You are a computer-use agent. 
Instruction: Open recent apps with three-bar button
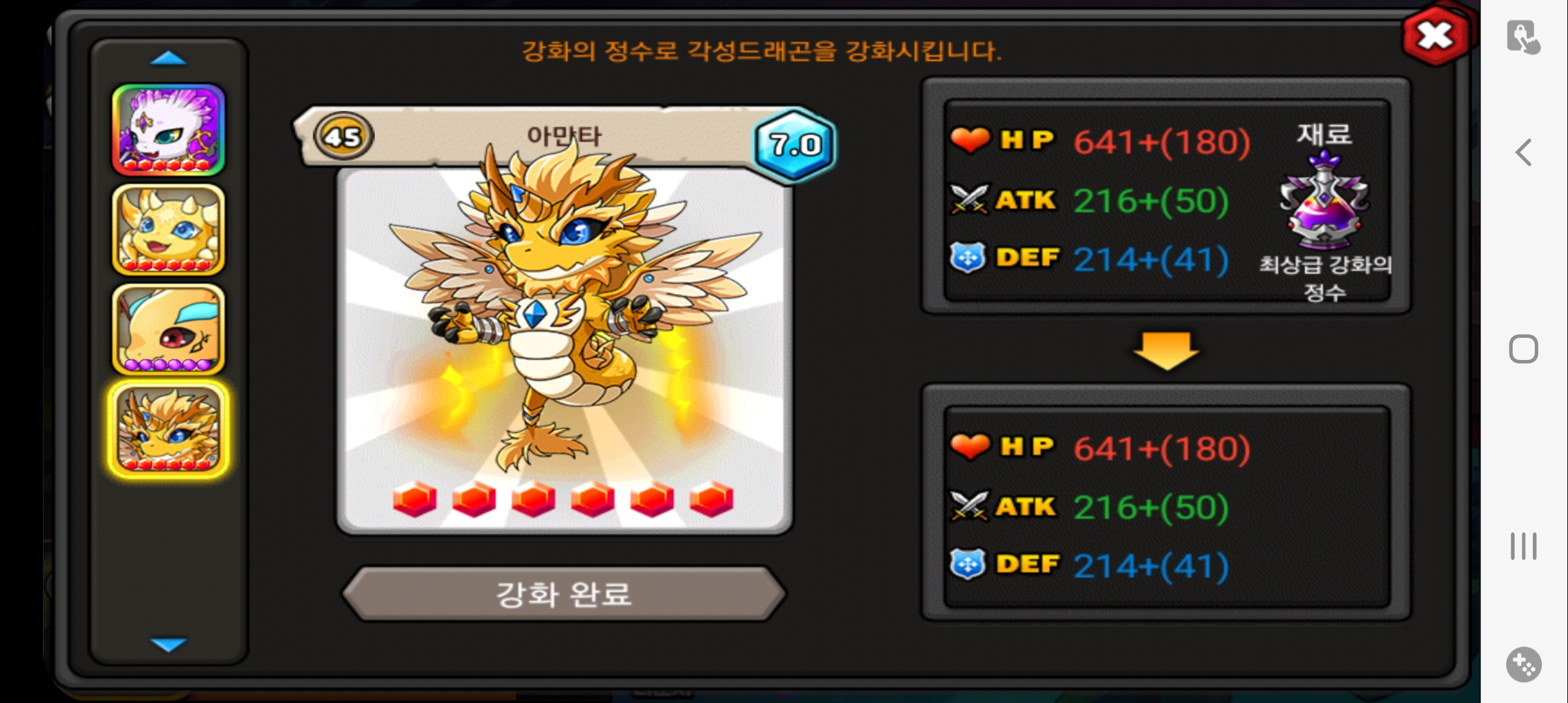point(1524,546)
